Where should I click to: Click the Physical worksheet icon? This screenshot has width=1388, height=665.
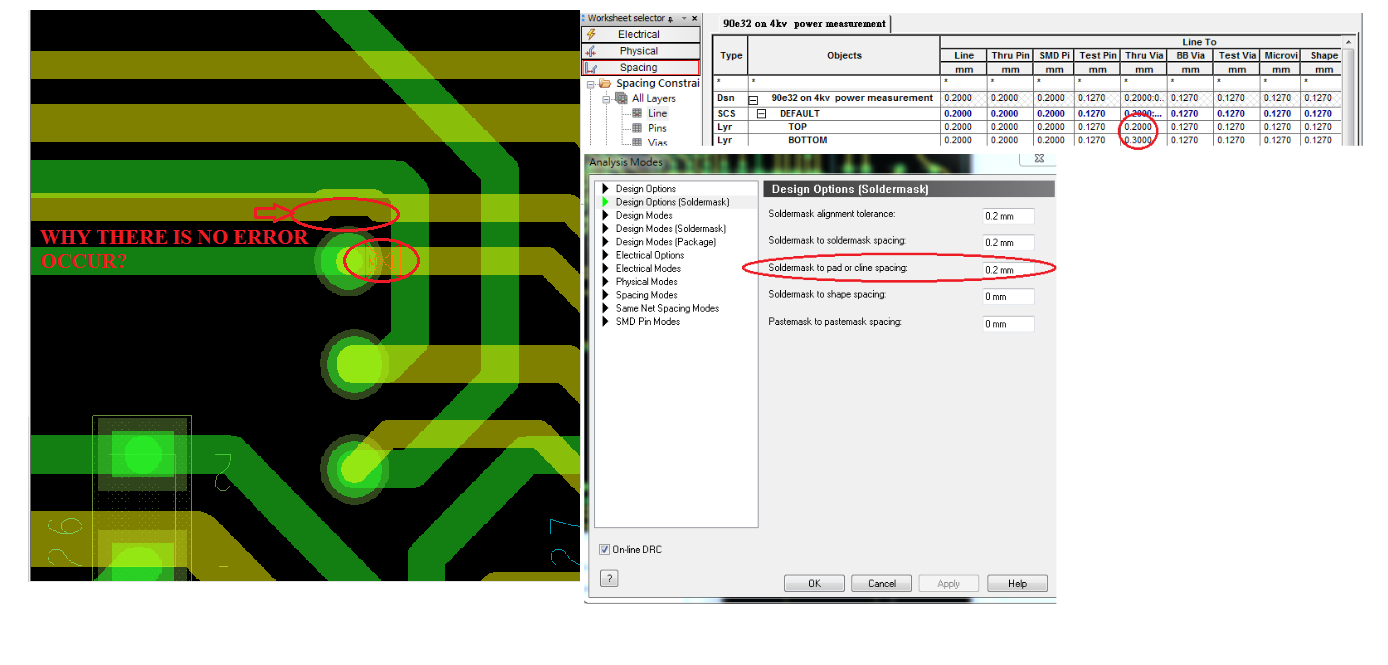point(591,51)
